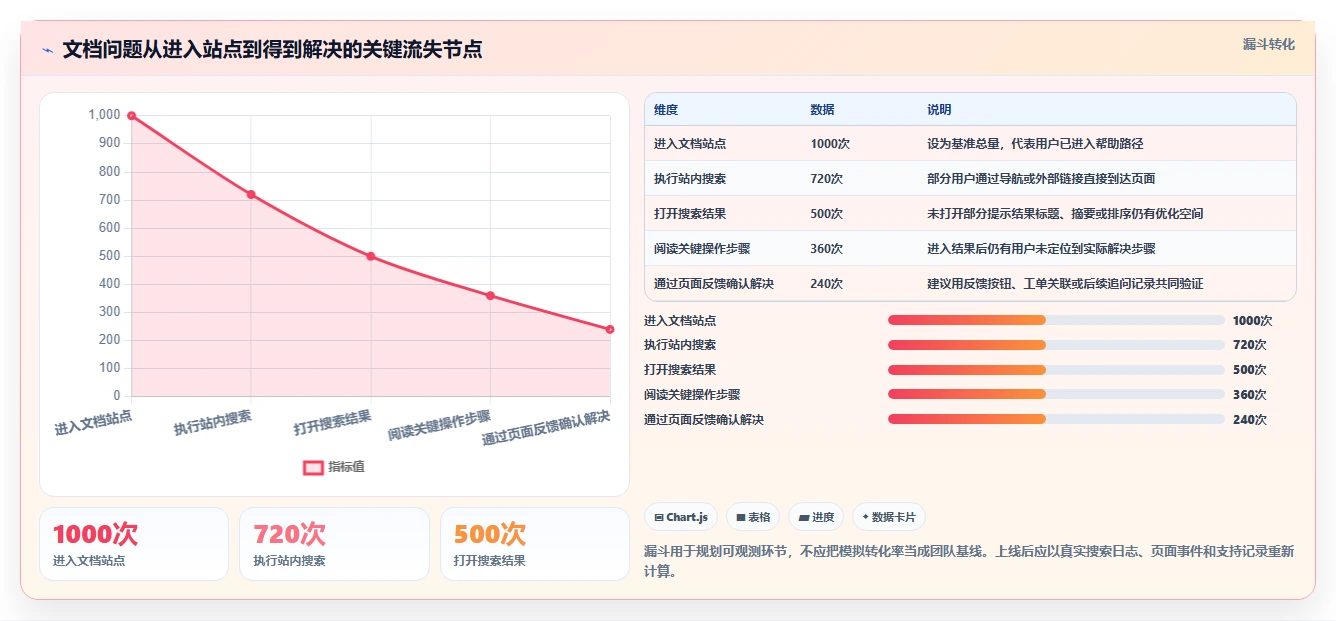Click the note 设为基准总量，代表用户已进入帮助路径

click(x=1035, y=144)
